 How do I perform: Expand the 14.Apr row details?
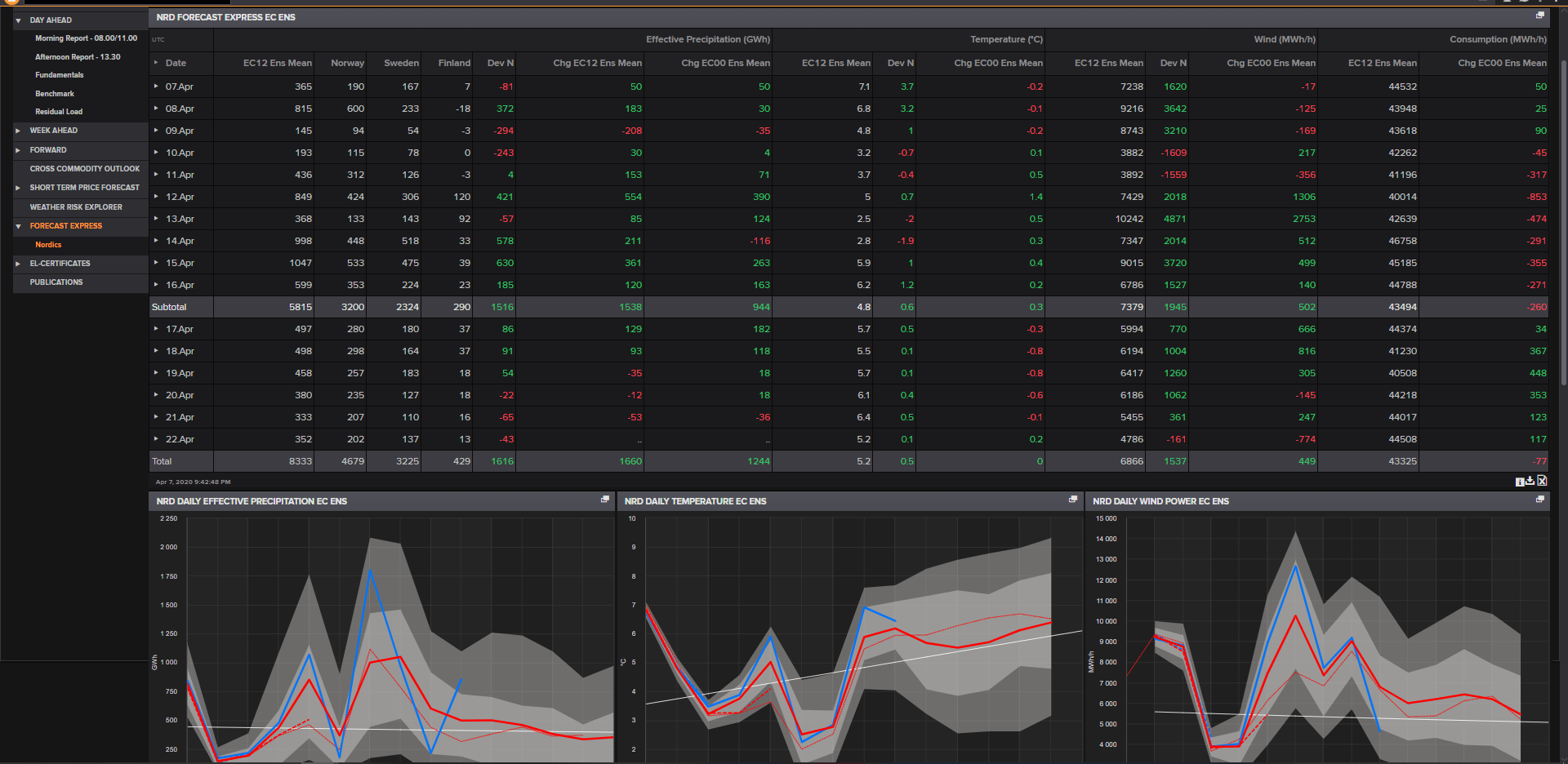[156, 240]
